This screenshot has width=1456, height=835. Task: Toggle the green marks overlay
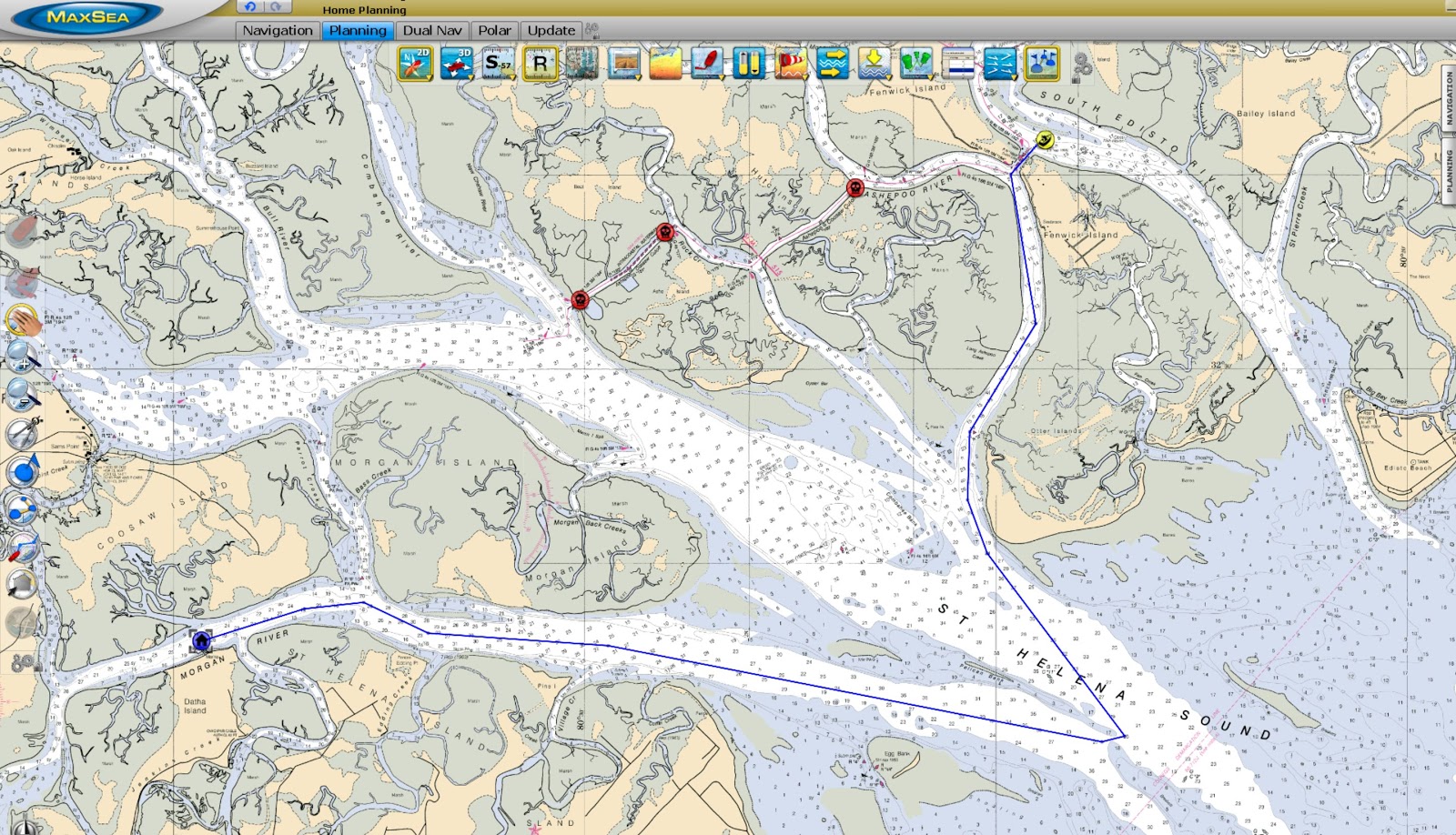tap(917, 64)
